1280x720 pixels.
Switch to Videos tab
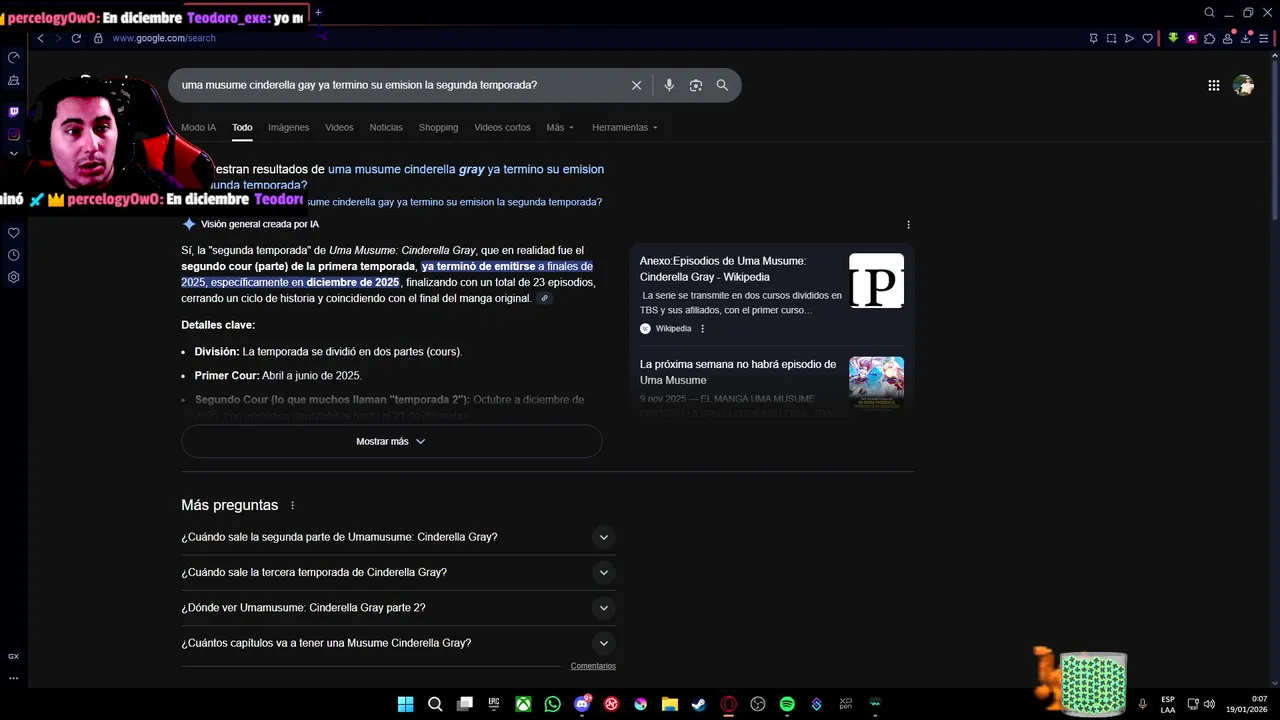tap(339, 127)
